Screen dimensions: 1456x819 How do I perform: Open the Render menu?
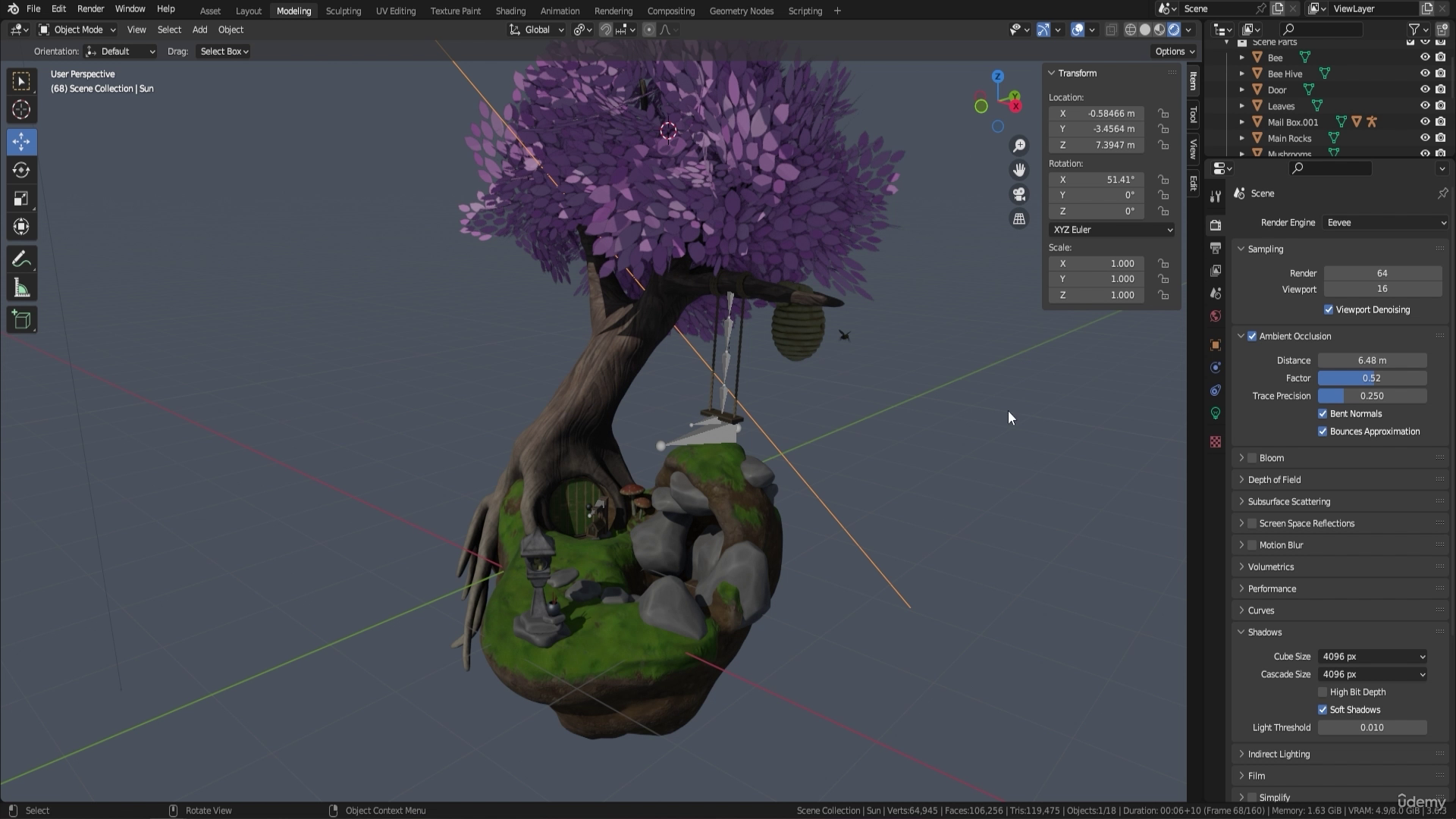(90, 9)
